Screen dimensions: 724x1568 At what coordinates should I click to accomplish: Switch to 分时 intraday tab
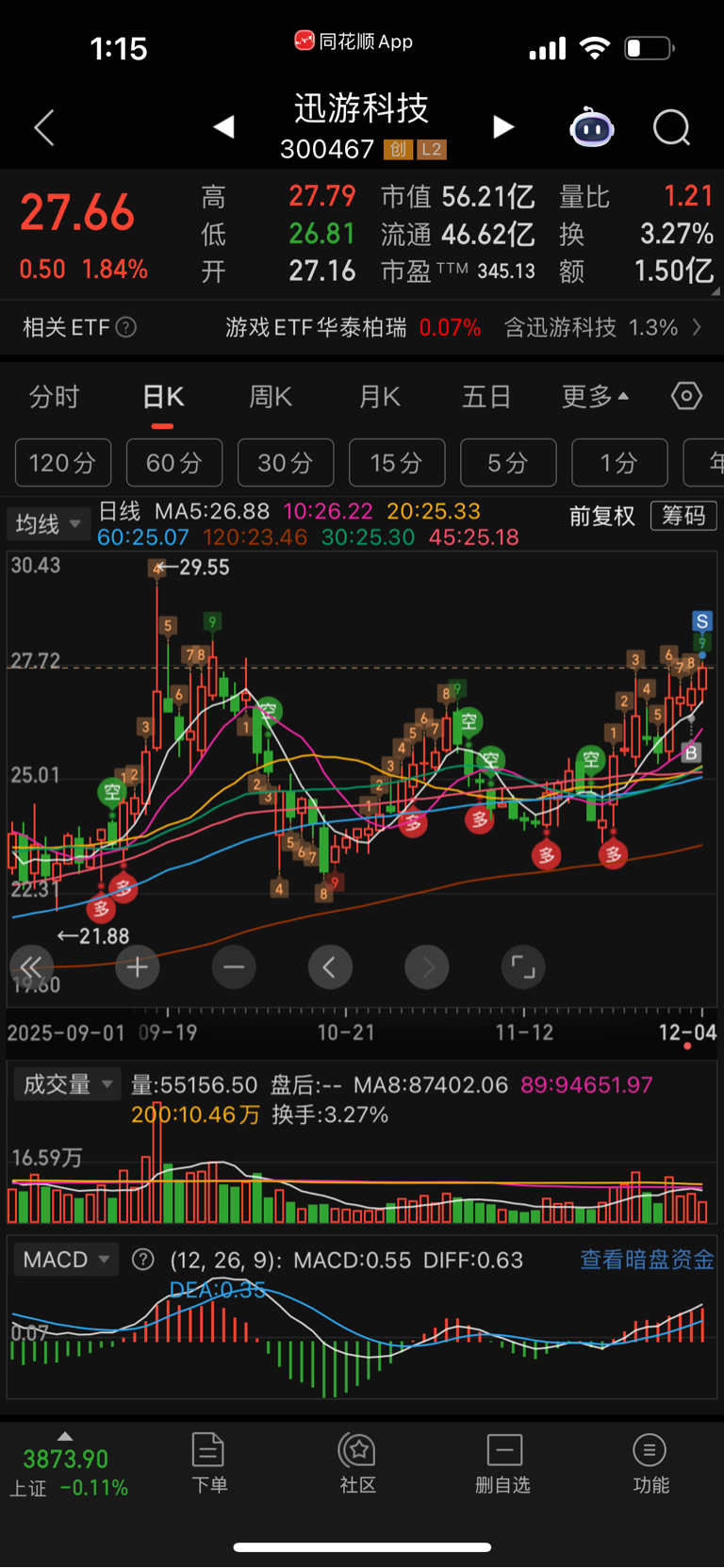click(54, 397)
